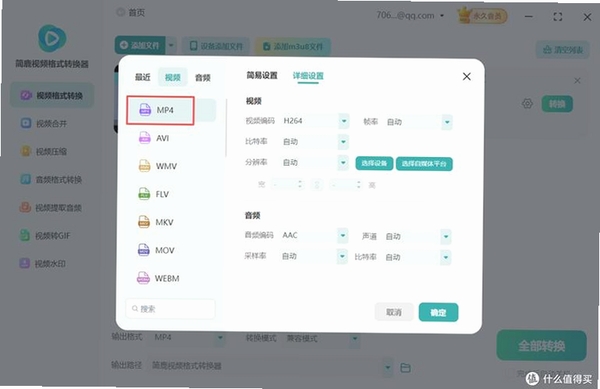Click 设备添加文件 button
Image resolution: width=600 pixels, height=389 pixels.
tap(216, 46)
